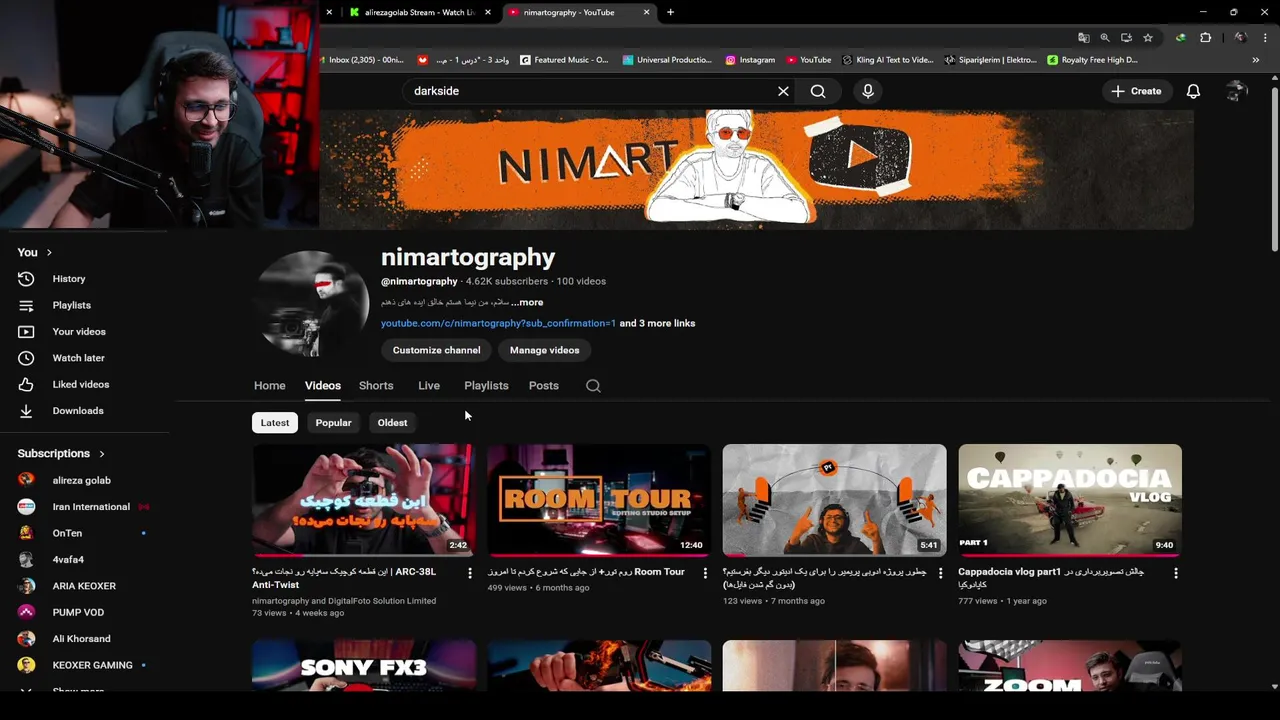Expand channel description with ...more

528,302
